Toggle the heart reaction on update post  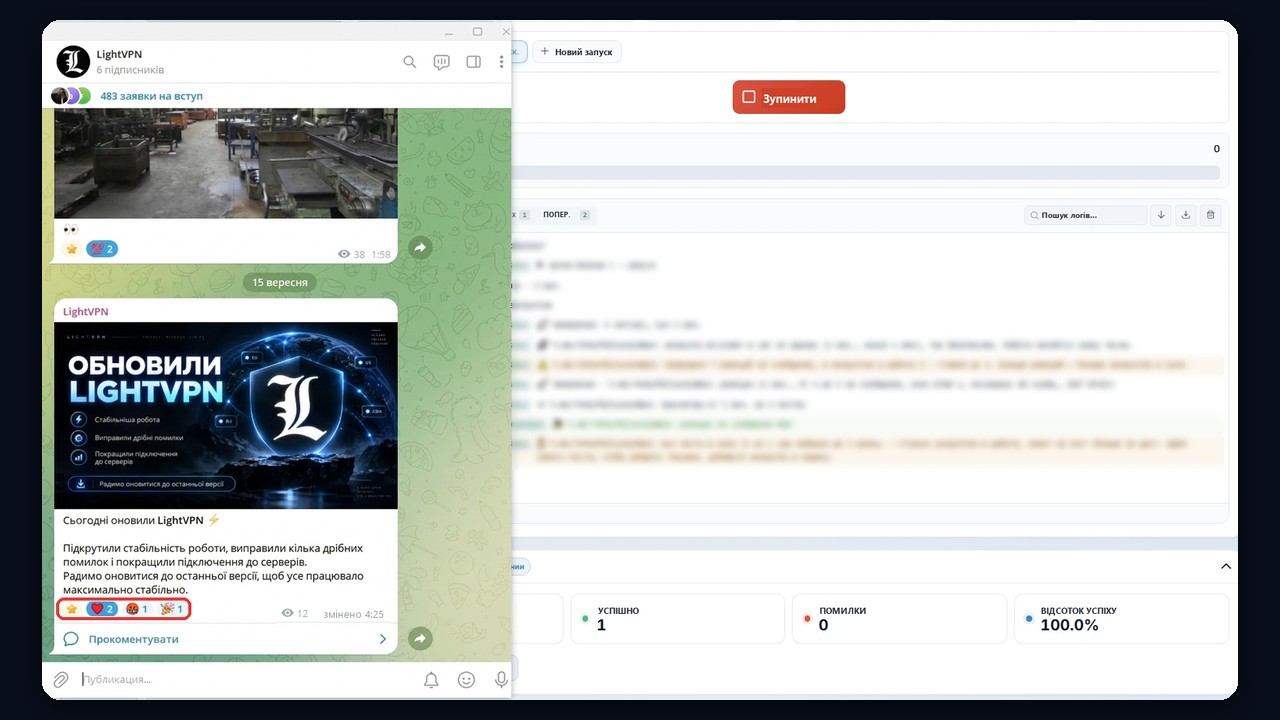coord(102,609)
